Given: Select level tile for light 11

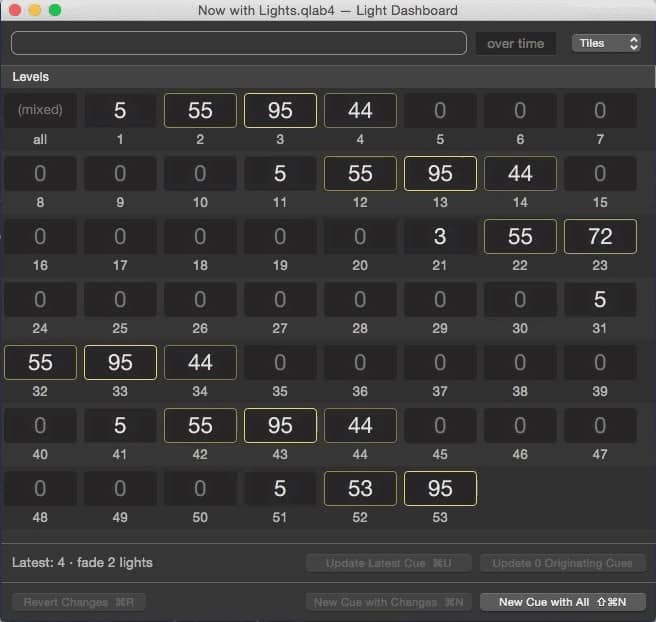Looking at the screenshot, I should point(280,174).
